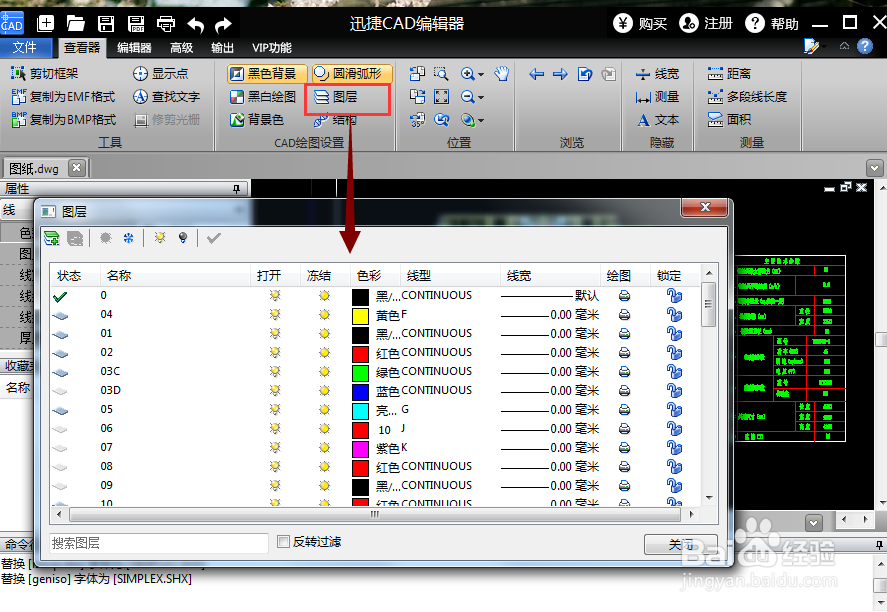Switch to the 编辑器 tab
Image resolution: width=887 pixels, height=612 pixels.
coord(134,48)
